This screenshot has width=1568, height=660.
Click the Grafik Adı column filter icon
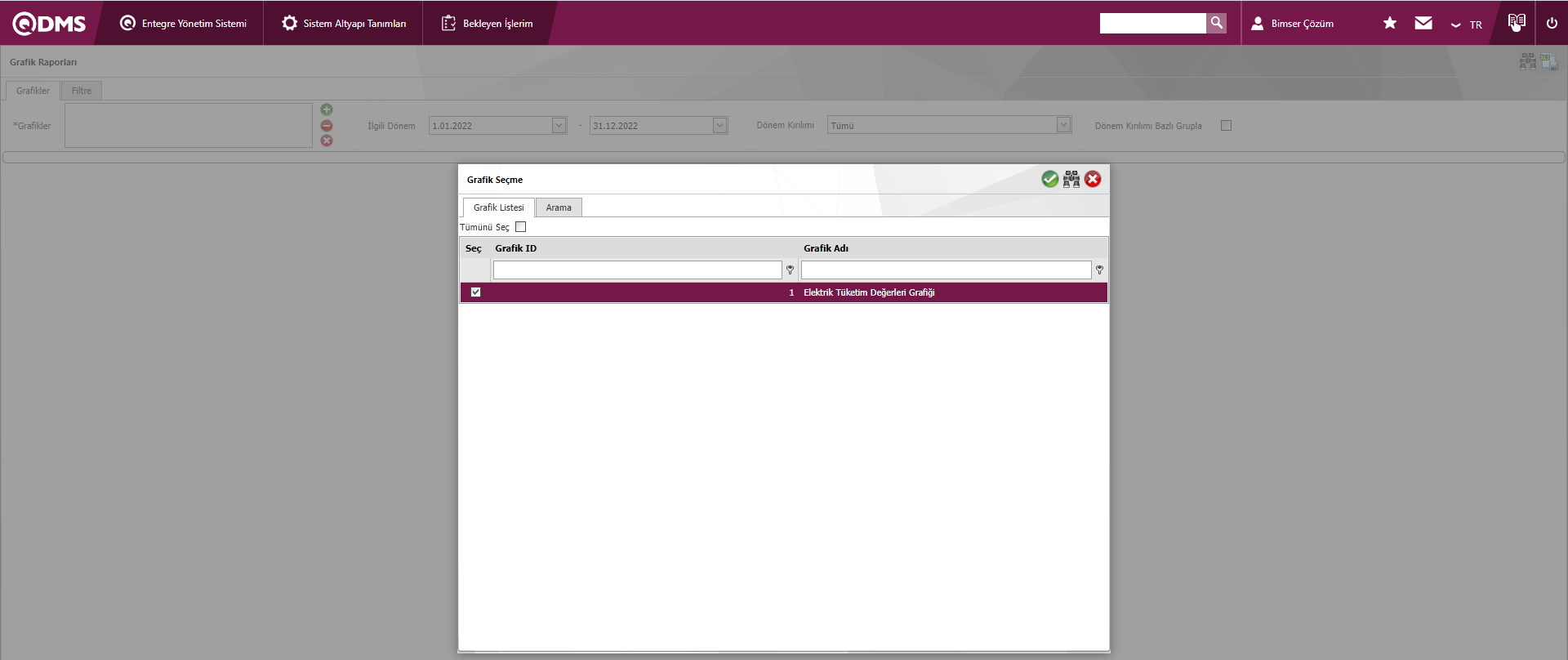pos(1099,270)
